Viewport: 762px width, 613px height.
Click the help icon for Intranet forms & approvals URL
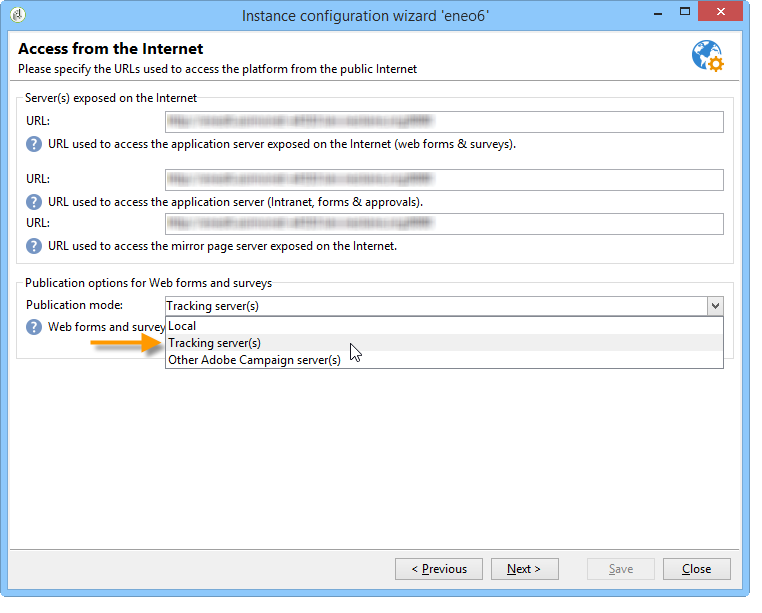pyautogui.click(x=34, y=202)
